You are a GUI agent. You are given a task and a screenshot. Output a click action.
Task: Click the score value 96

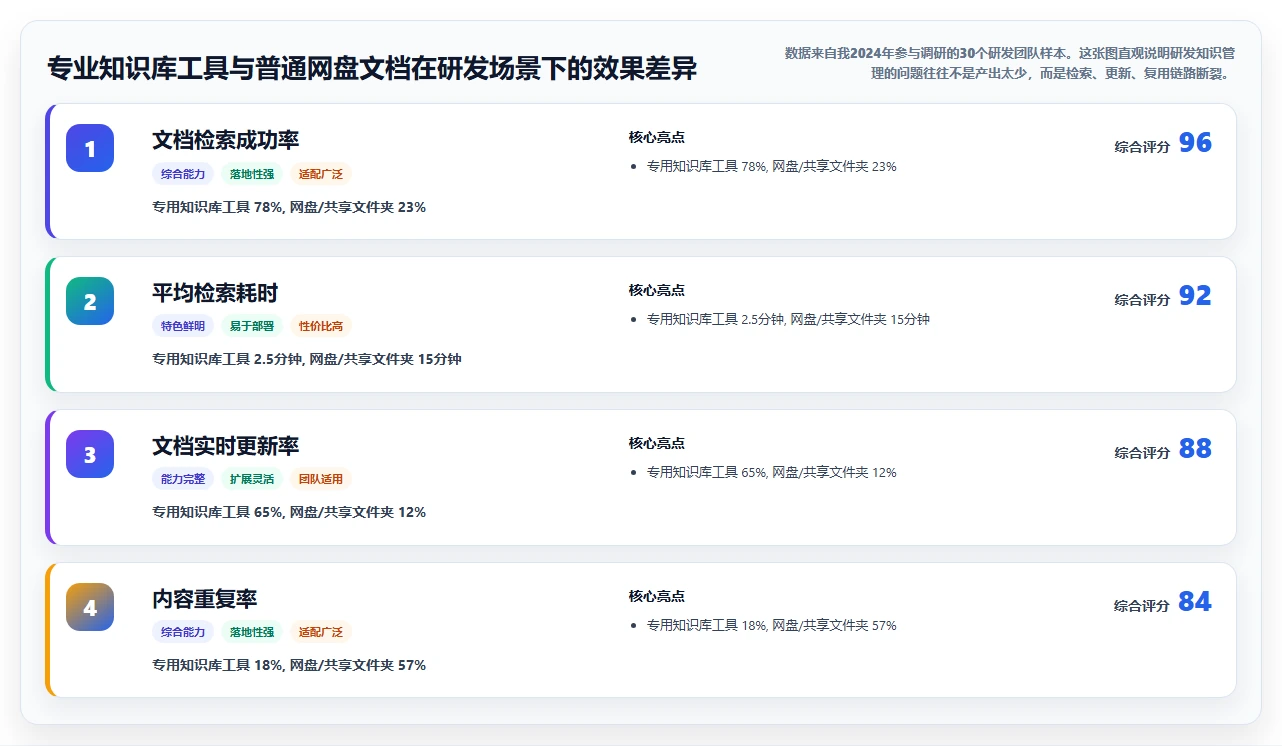pyautogui.click(x=1195, y=143)
